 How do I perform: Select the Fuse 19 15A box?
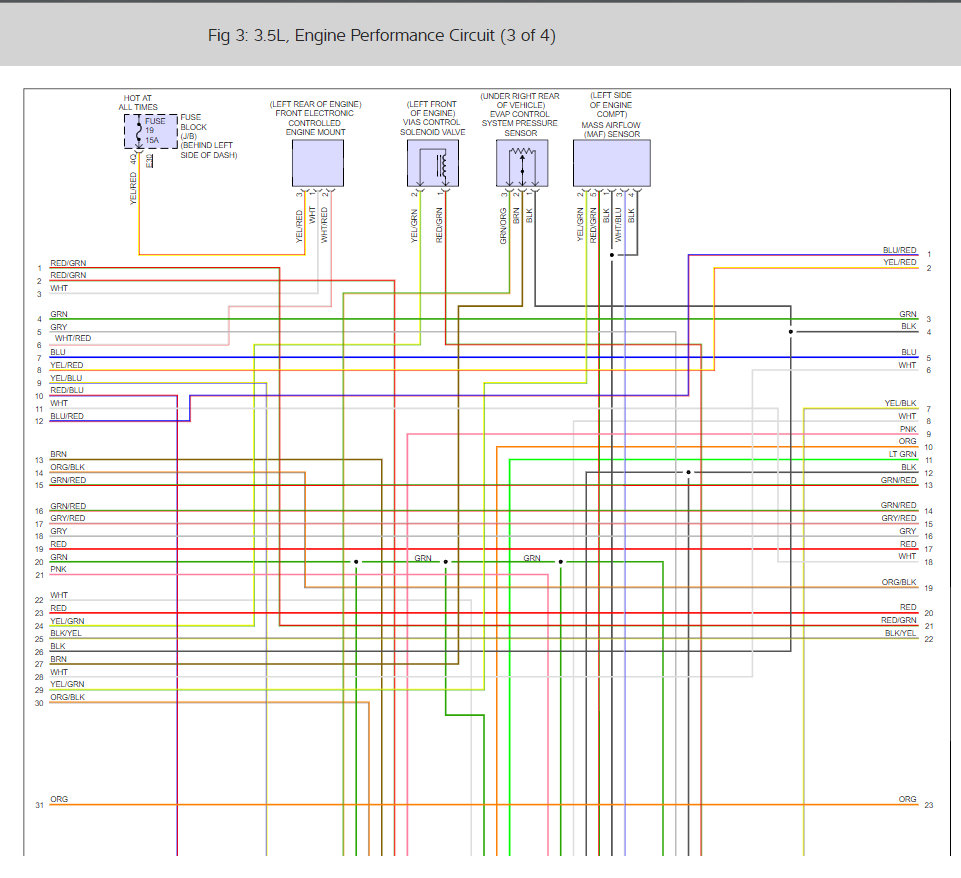[151, 131]
